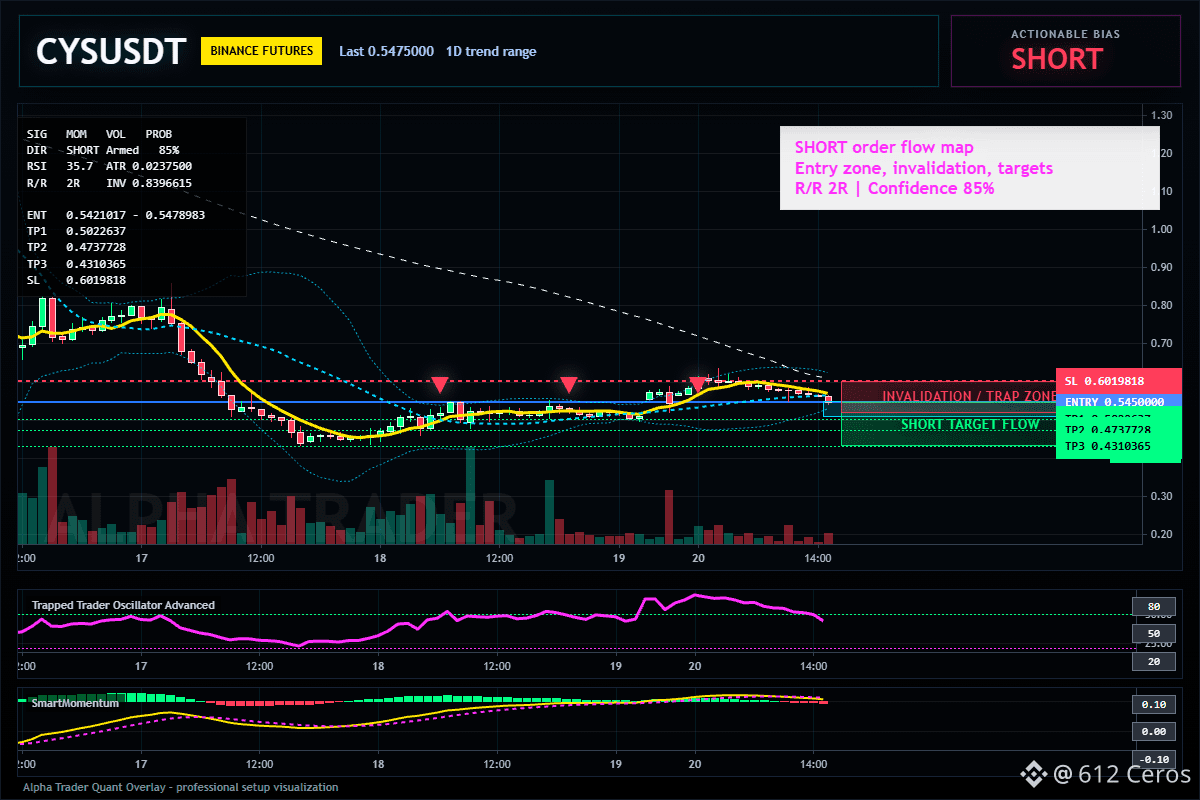The width and height of the screenshot is (1200, 800).
Task: Click the blue ENTRY 0.5450000 price tag
Action: pyautogui.click(x=1118, y=401)
